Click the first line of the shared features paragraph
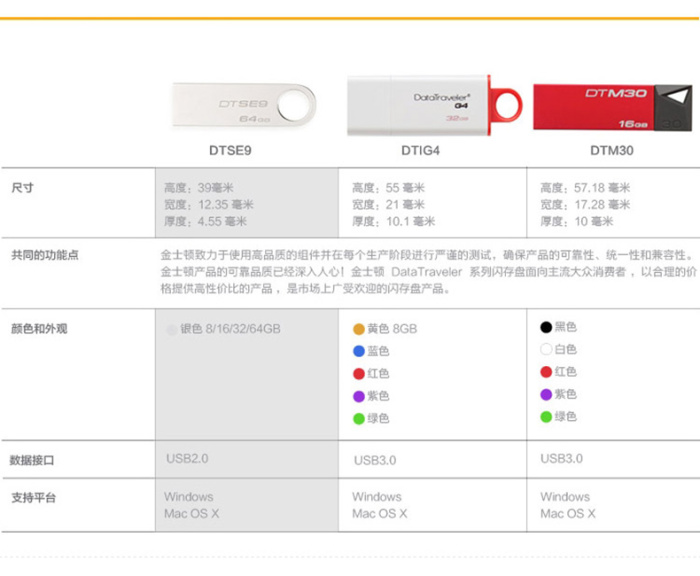Viewport: 700px width, 576px height. click(x=429, y=255)
